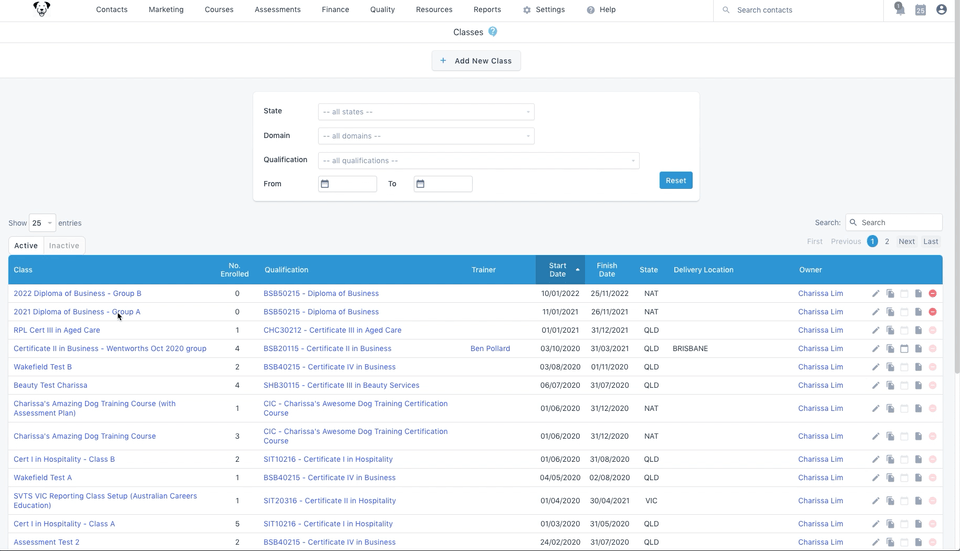
Task: Edit the 2022 Diploma of Business class
Action: coord(876,293)
